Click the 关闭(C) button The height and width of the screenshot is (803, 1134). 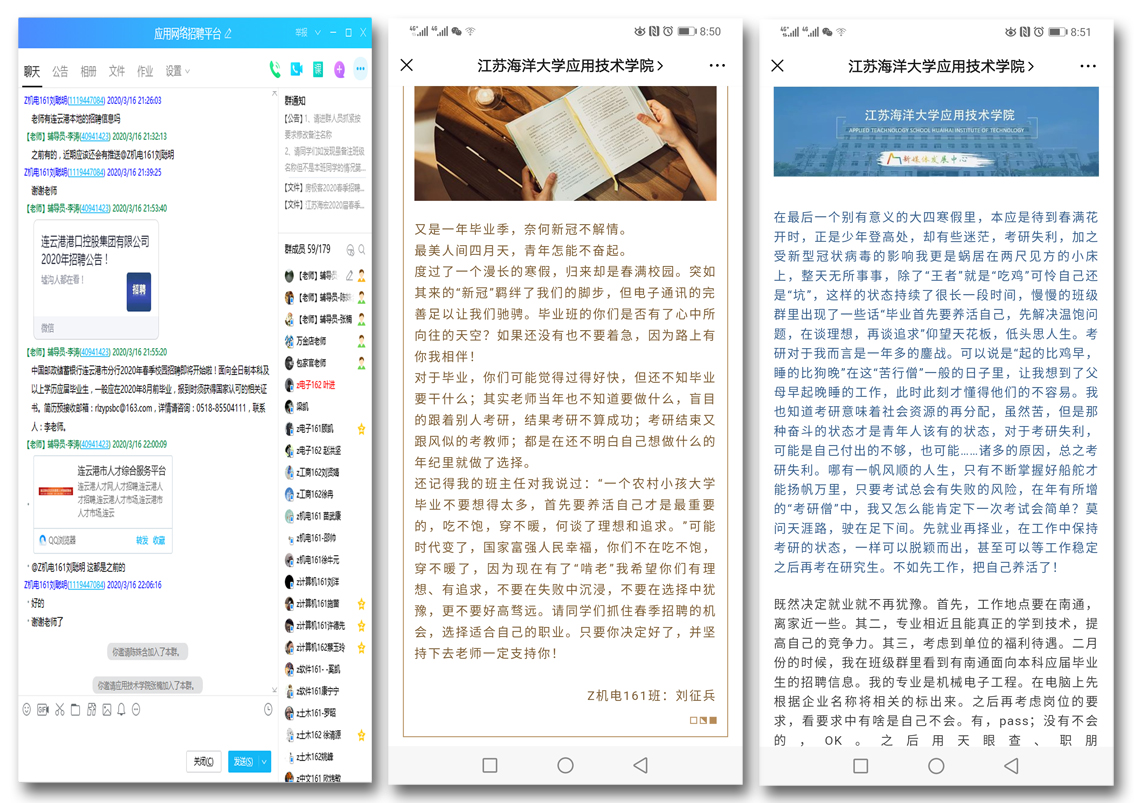(x=203, y=762)
